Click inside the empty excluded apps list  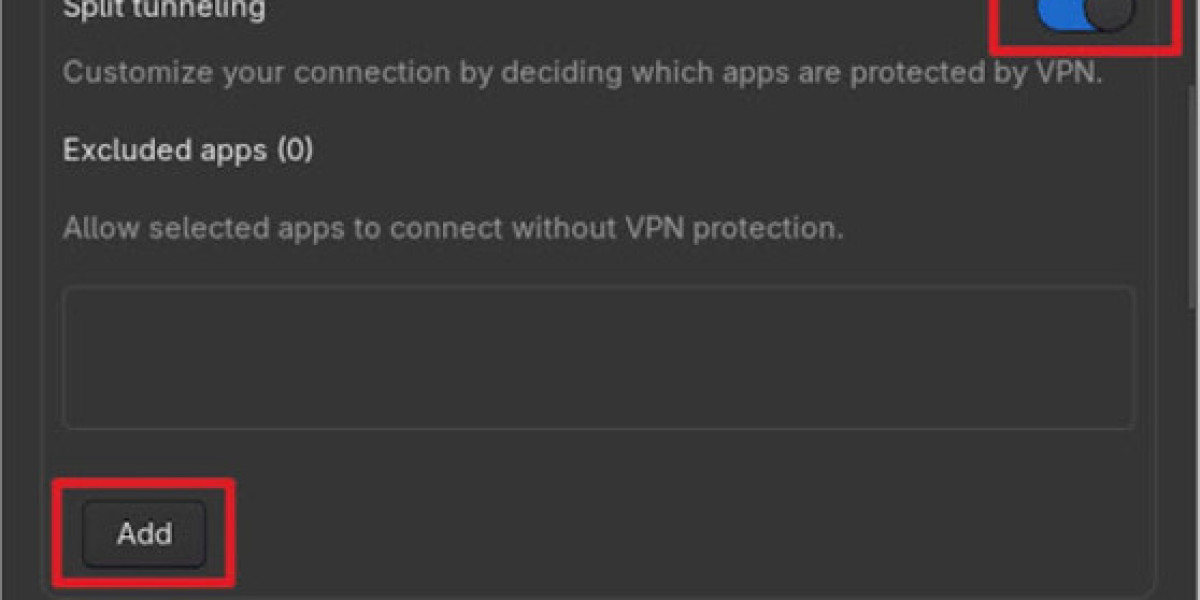600,358
